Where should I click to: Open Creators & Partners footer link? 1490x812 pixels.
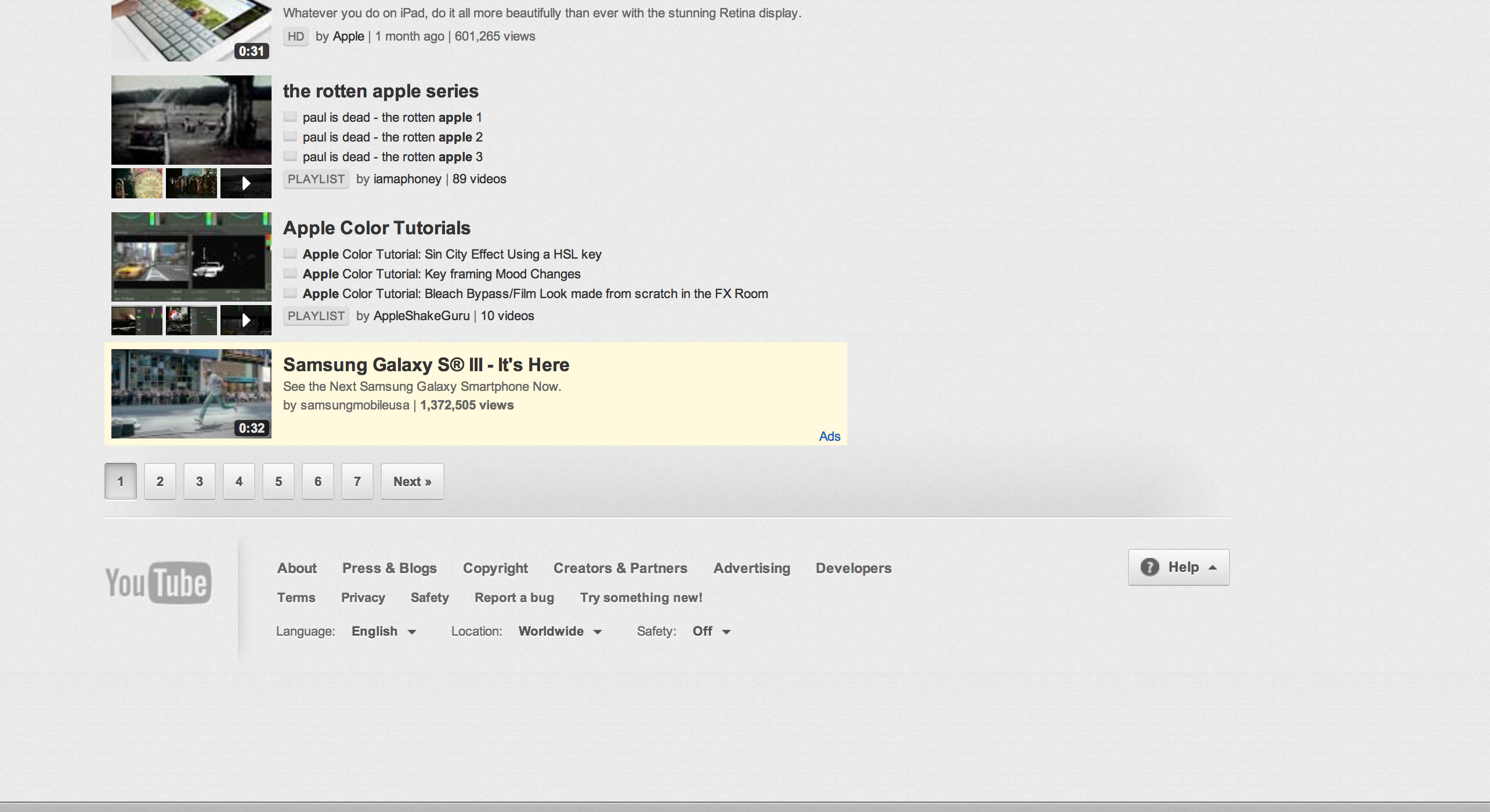coord(620,568)
